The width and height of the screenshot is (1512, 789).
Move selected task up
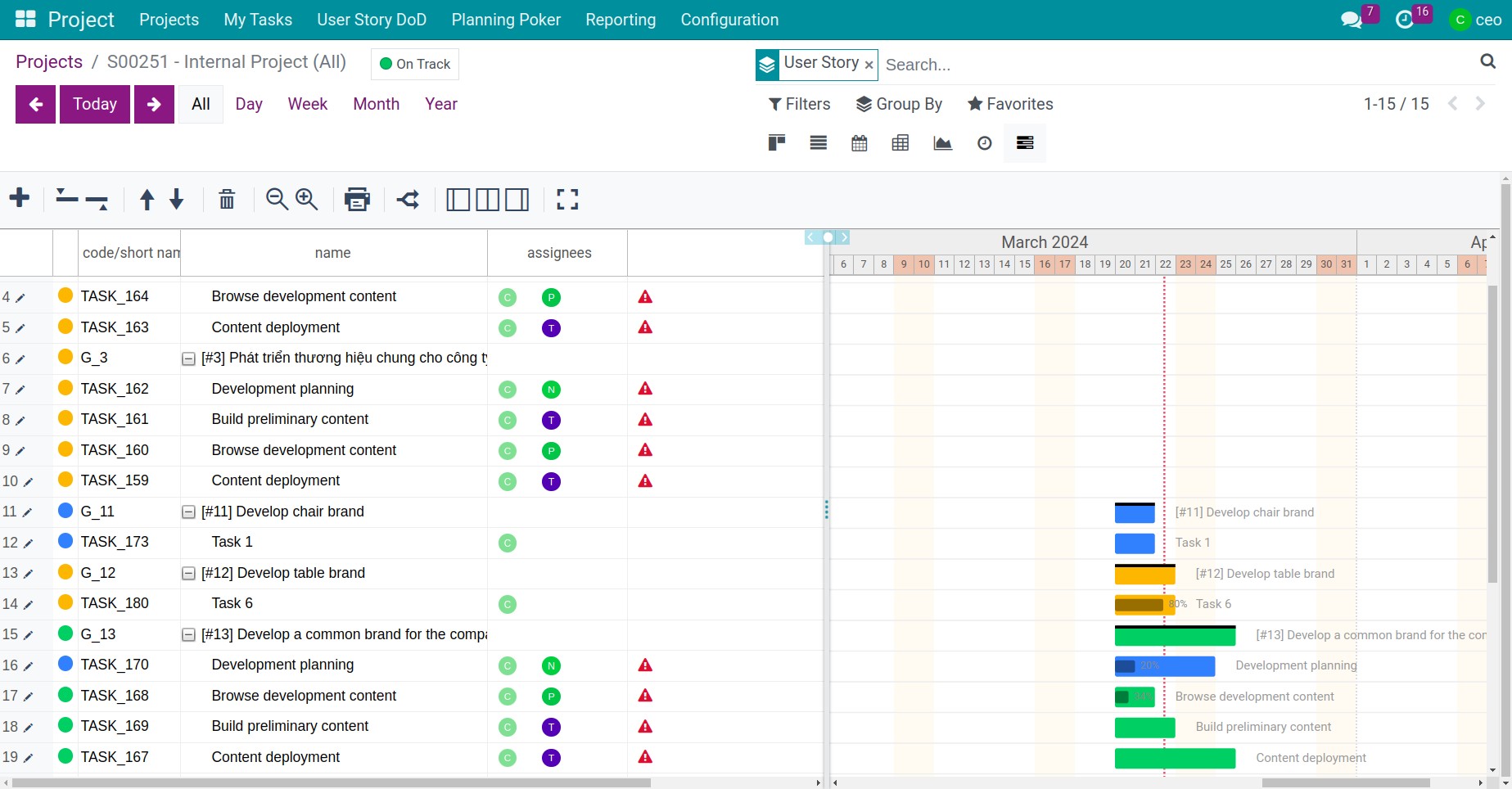pos(147,199)
